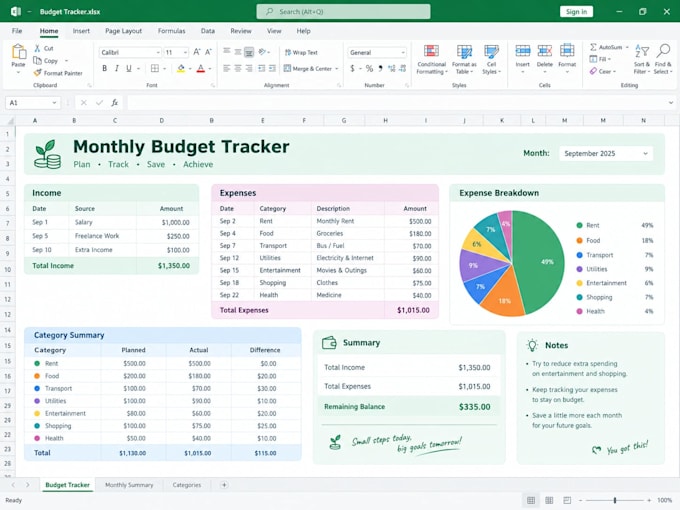This screenshot has width=680, height=510.
Task: Click the Paste clipboard icon
Action: [x=18, y=52]
